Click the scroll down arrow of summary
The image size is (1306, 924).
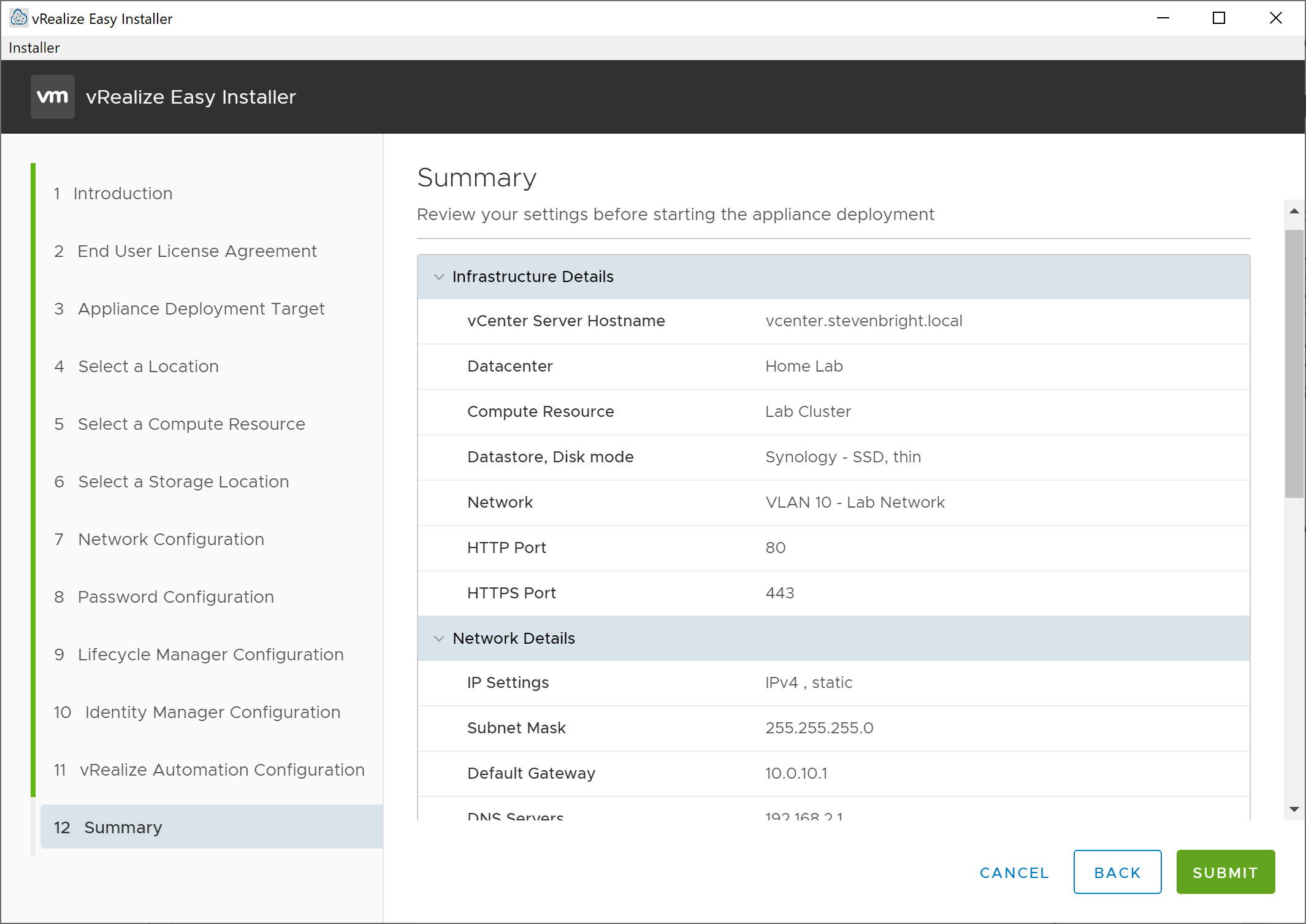(1294, 809)
